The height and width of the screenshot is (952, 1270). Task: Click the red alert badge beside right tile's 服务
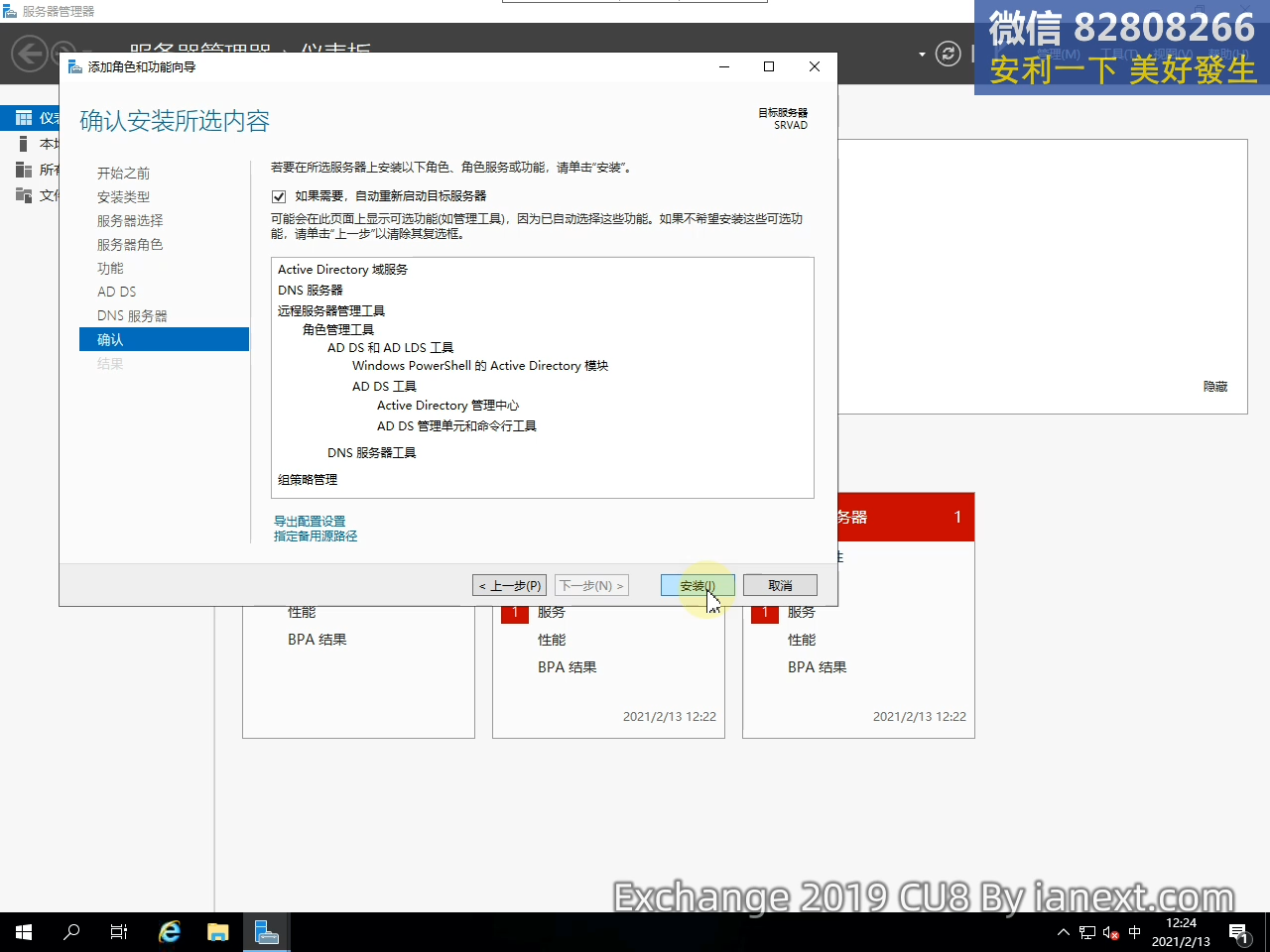click(765, 613)
